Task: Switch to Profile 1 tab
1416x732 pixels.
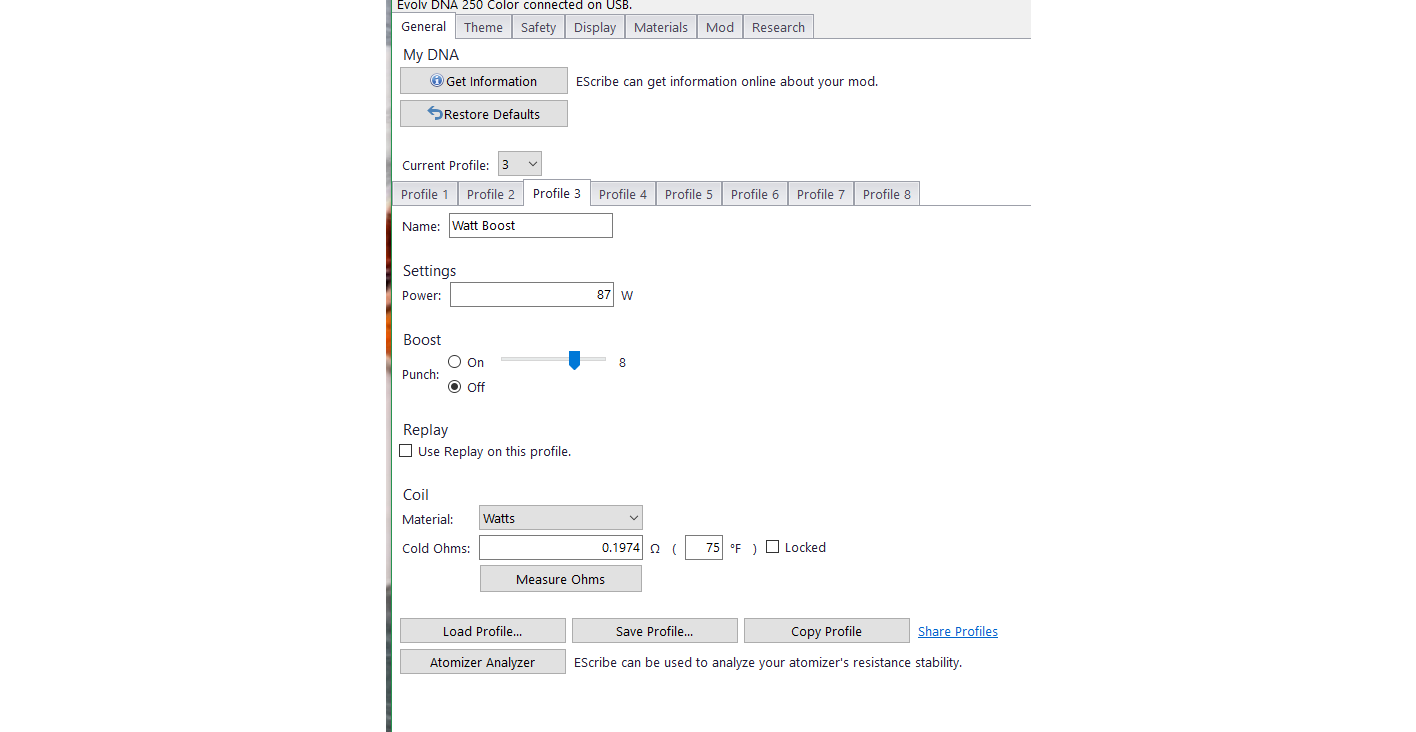Action: pyautogui.click(x=424, y=194)
